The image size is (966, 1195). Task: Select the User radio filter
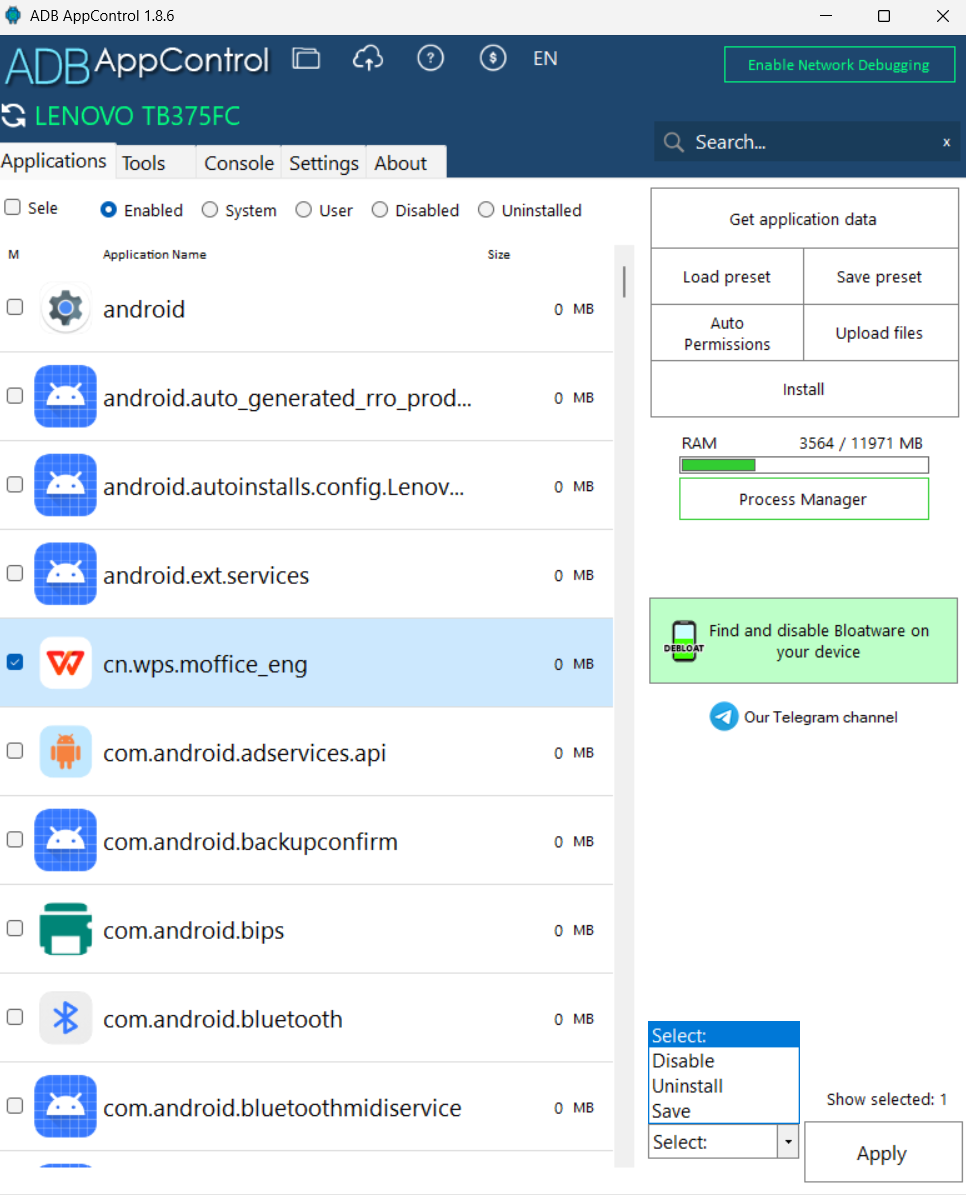[x=303, y=210]
